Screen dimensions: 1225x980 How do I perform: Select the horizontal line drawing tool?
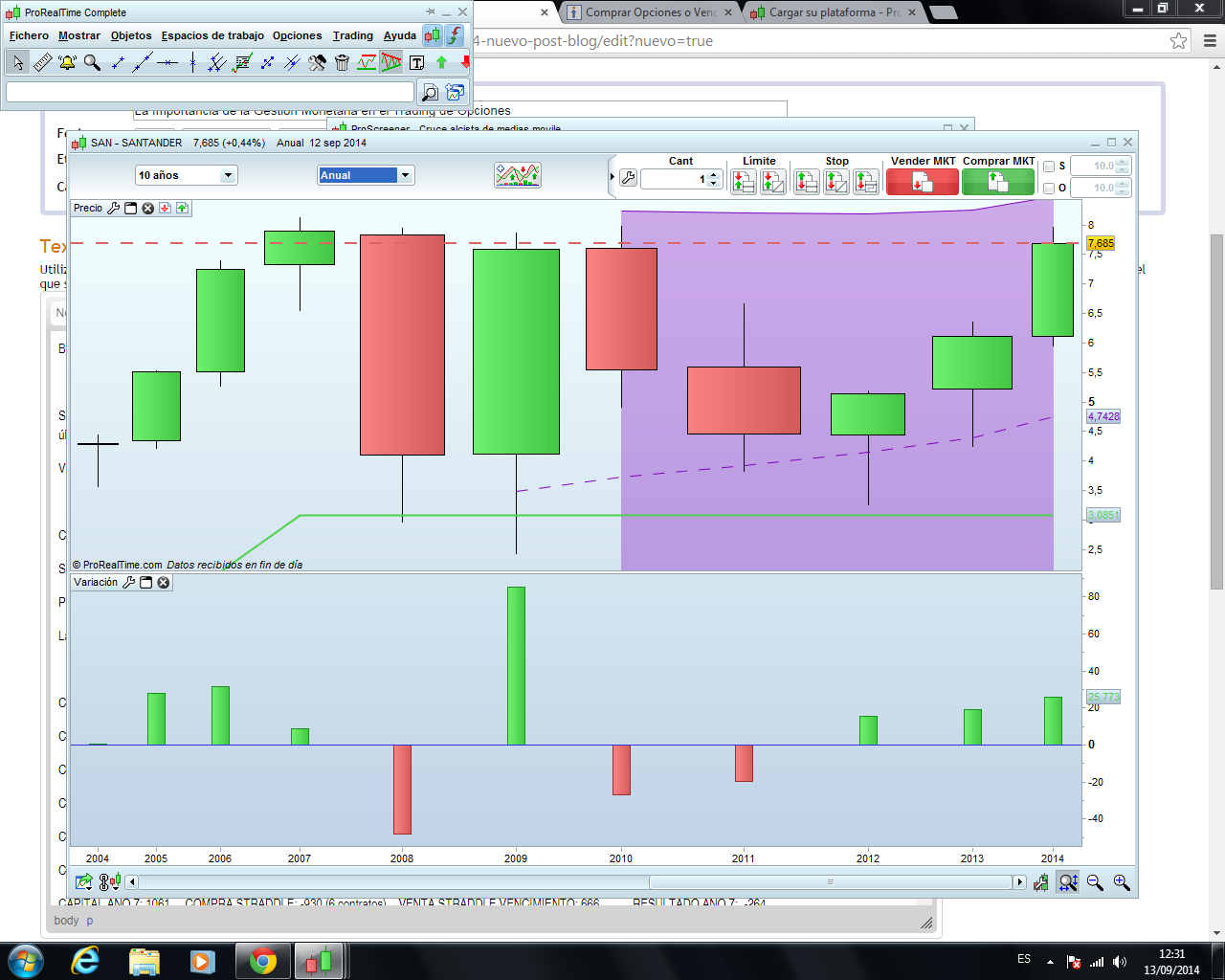coord(167,63)
